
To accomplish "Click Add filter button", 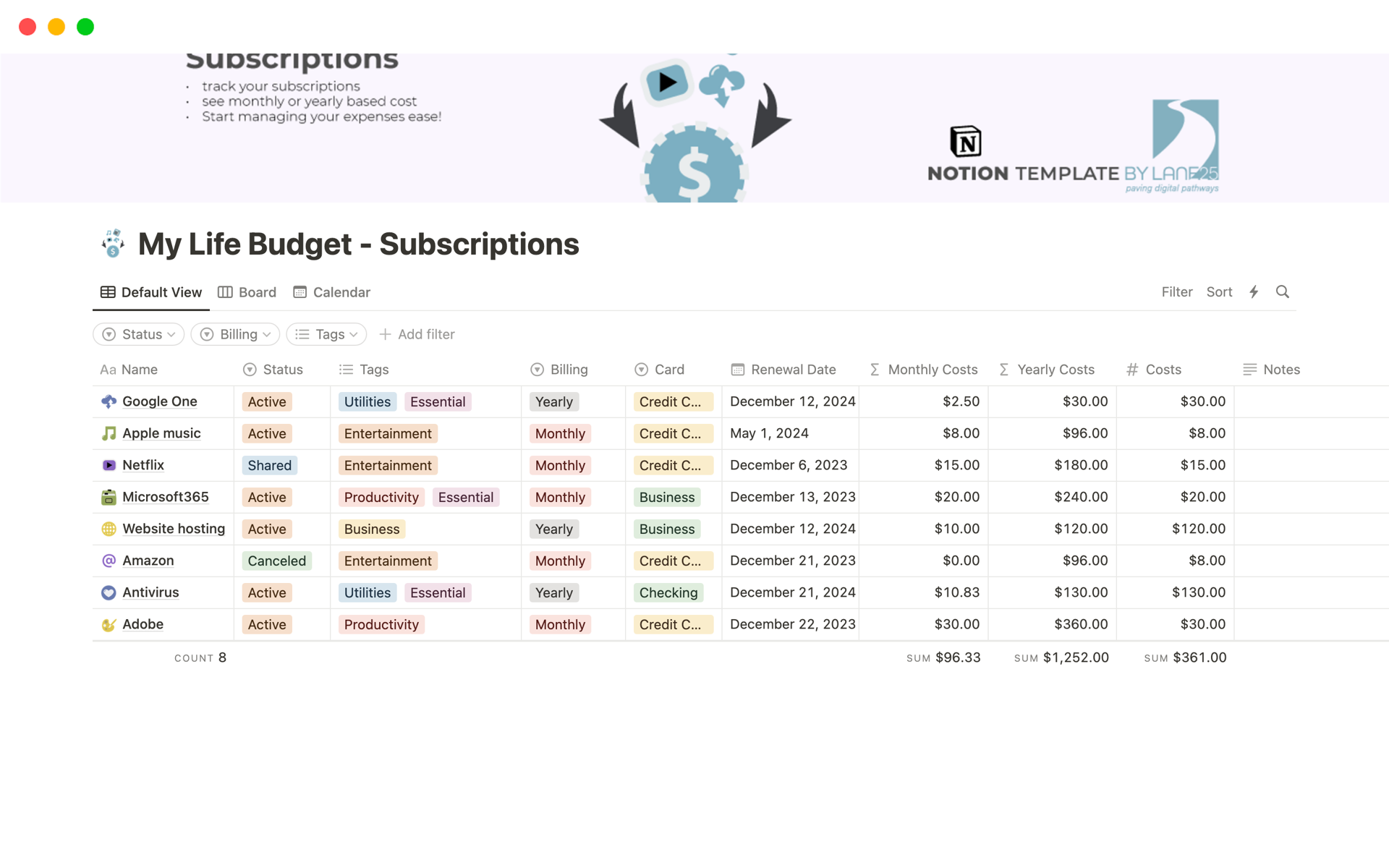I will [416, 333].
